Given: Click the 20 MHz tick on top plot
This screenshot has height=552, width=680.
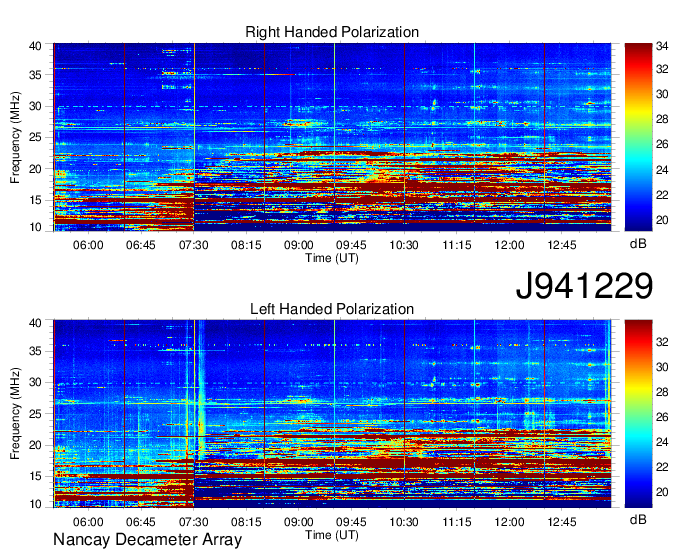Looking at the screenshot, I should [35, 169].
